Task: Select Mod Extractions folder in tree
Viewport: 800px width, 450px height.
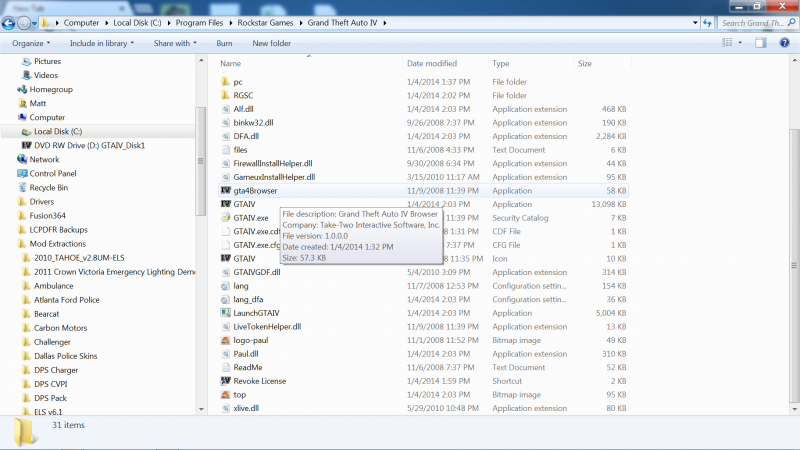Action: pyautogui.click(x=58, y=243)
